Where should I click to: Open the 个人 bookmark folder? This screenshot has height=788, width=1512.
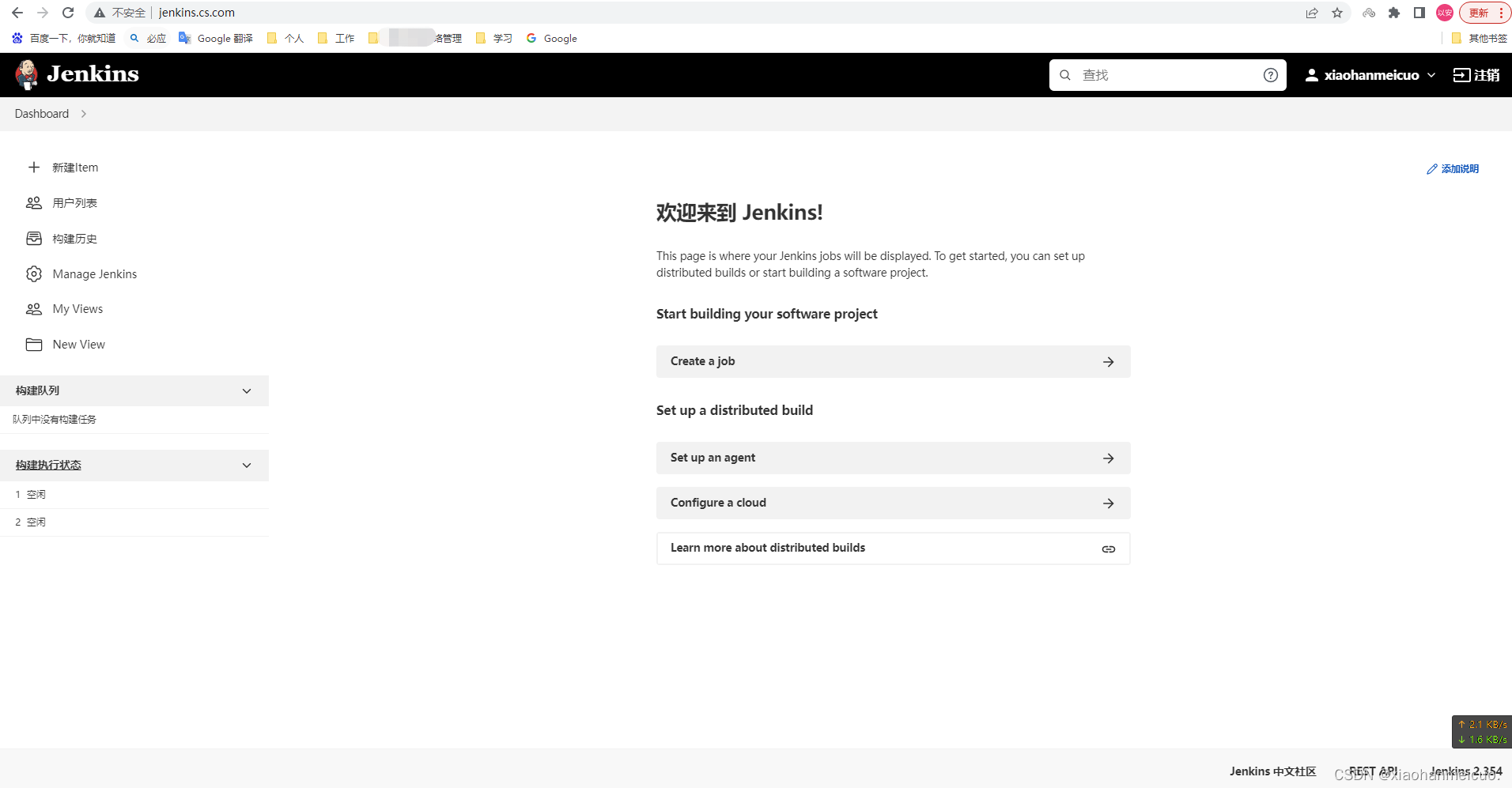(x=285, y=38)
